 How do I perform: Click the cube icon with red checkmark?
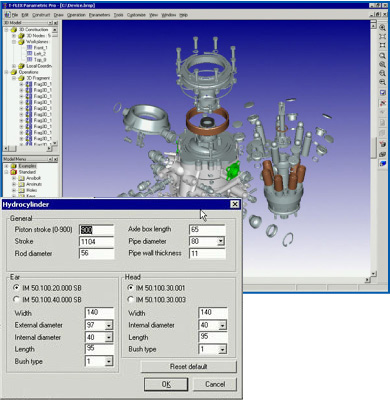382,144
